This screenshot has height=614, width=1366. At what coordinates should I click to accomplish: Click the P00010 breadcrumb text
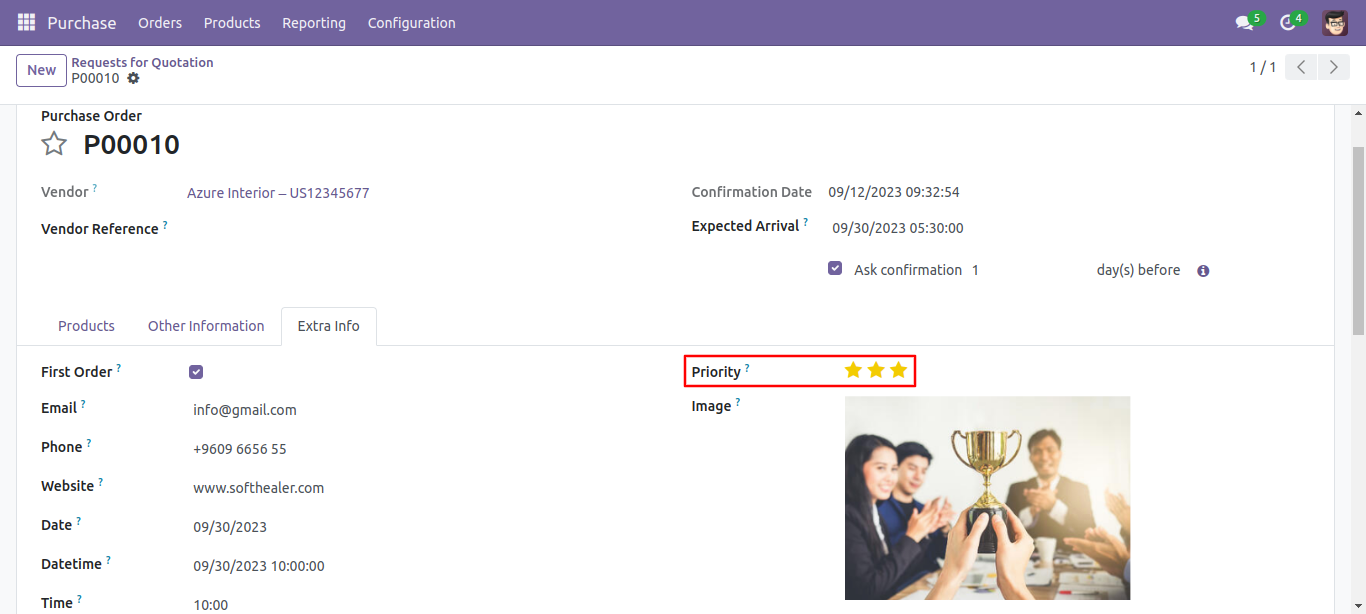(95, 78)
